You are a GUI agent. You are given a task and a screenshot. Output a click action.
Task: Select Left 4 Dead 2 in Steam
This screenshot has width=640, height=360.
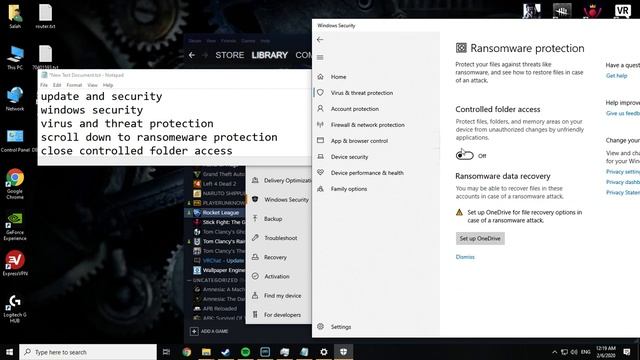219,184
